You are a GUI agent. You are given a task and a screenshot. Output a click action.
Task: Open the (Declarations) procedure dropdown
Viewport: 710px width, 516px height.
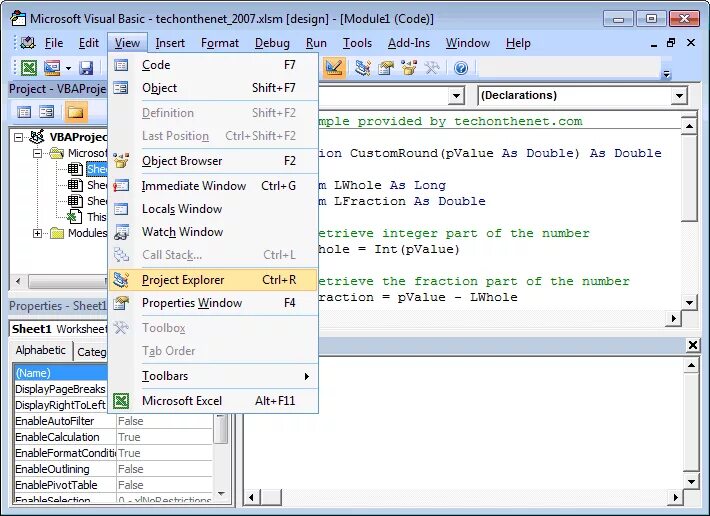coord(679,96)
